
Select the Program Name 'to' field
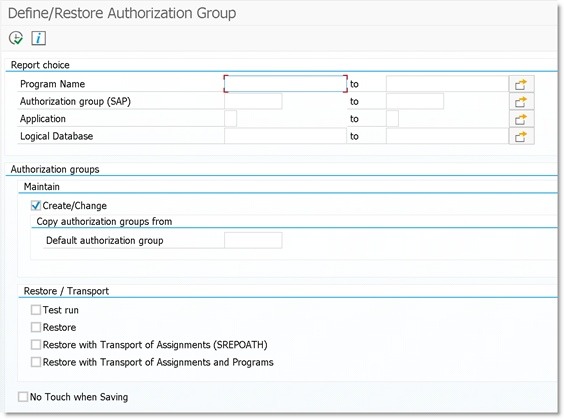447,84
